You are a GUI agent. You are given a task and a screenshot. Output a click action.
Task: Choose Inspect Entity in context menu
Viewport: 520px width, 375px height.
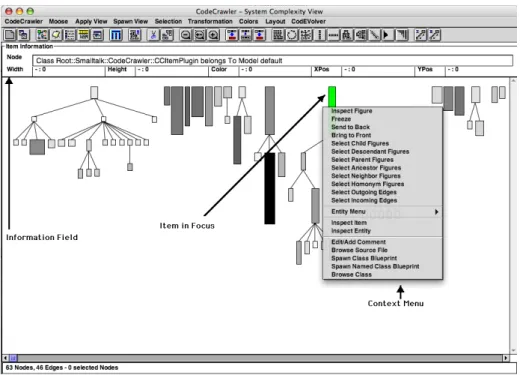click(x=383, y=231)
